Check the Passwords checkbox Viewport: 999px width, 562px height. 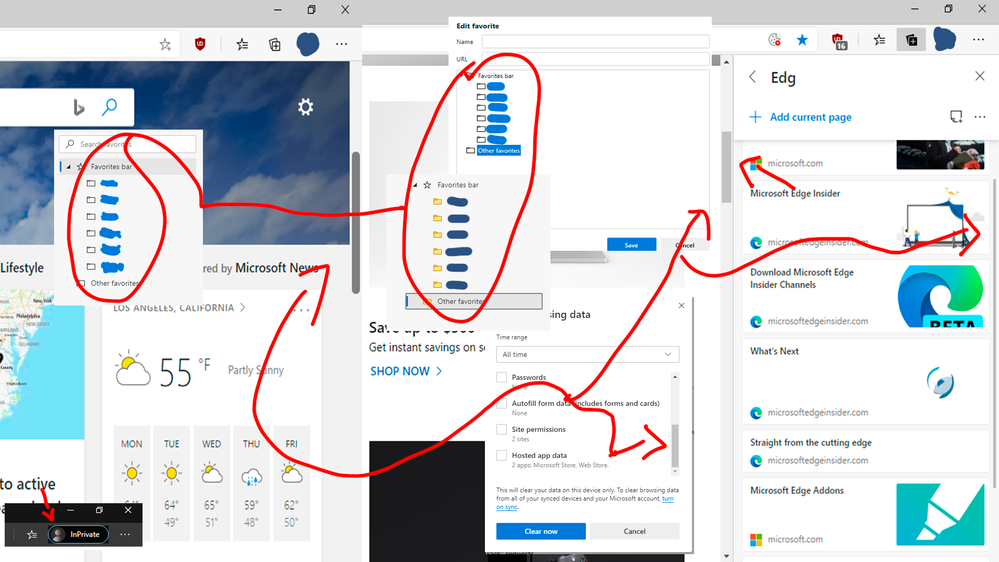(x=501, y=377)
